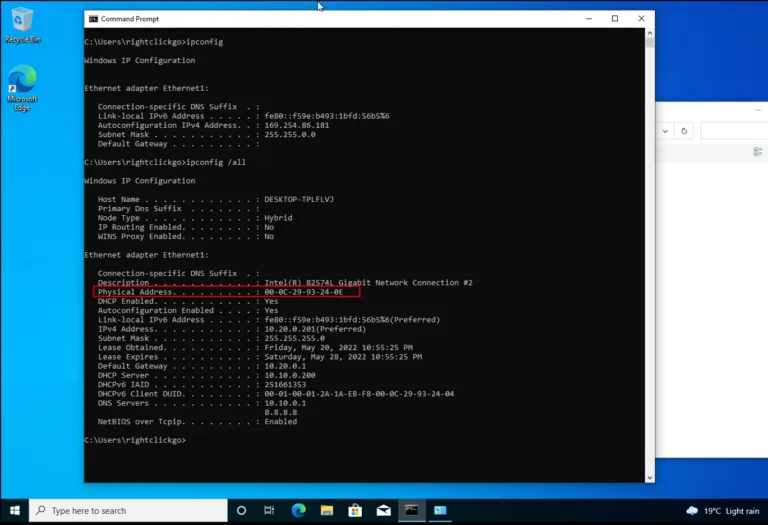768x525 pixels.
Task: Click the Cortana circle on the taskbar
Action: pyautogui.click(x=241, y=511)
